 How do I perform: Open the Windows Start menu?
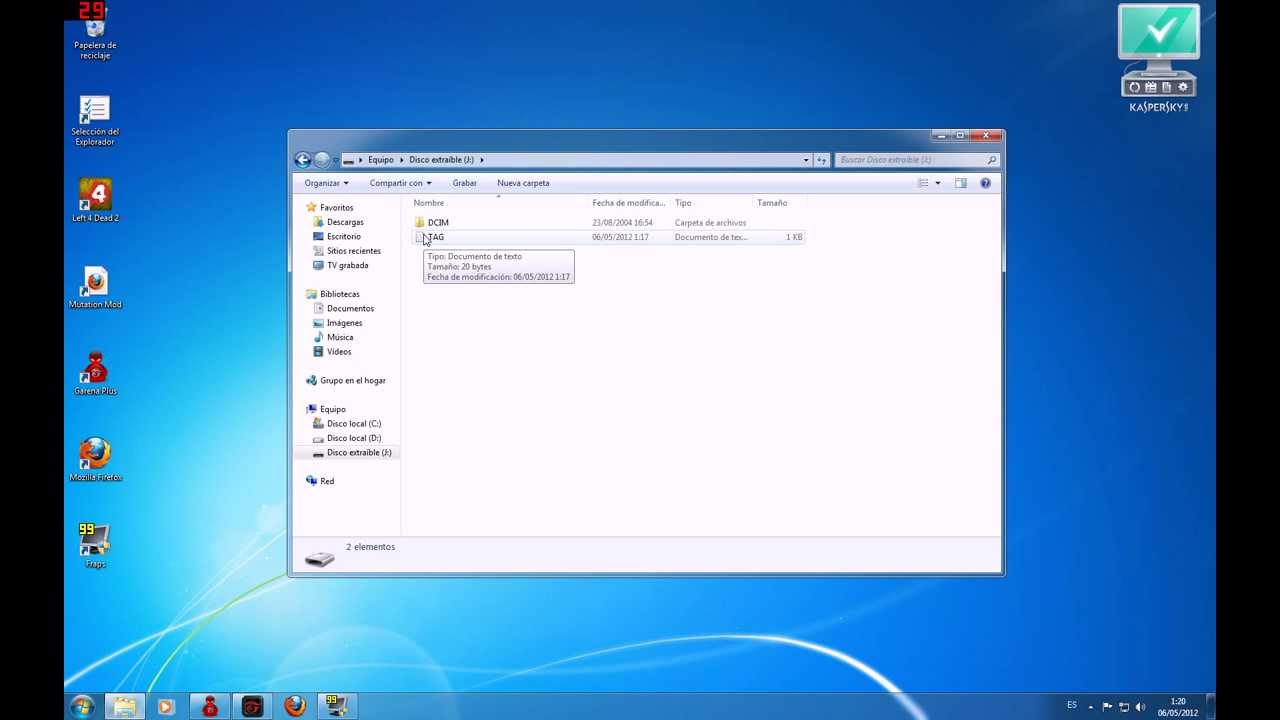(82, 706)
